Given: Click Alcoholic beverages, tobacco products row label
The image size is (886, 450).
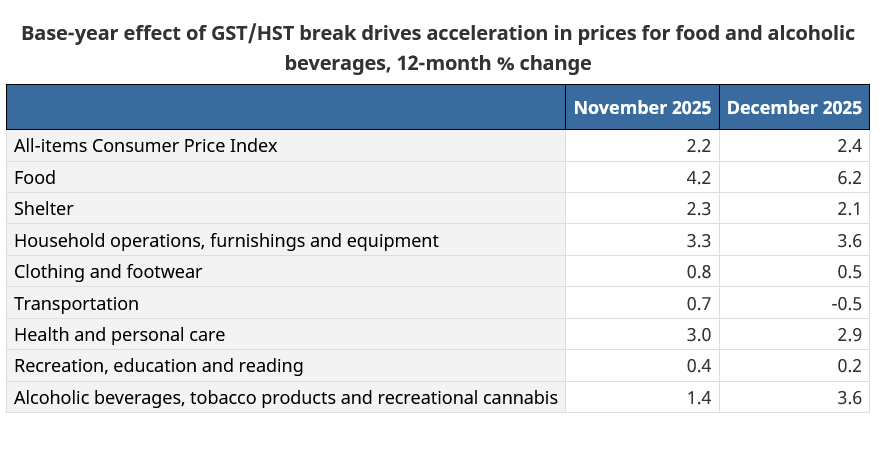Looking at the screenshot, I should [286, 397].
